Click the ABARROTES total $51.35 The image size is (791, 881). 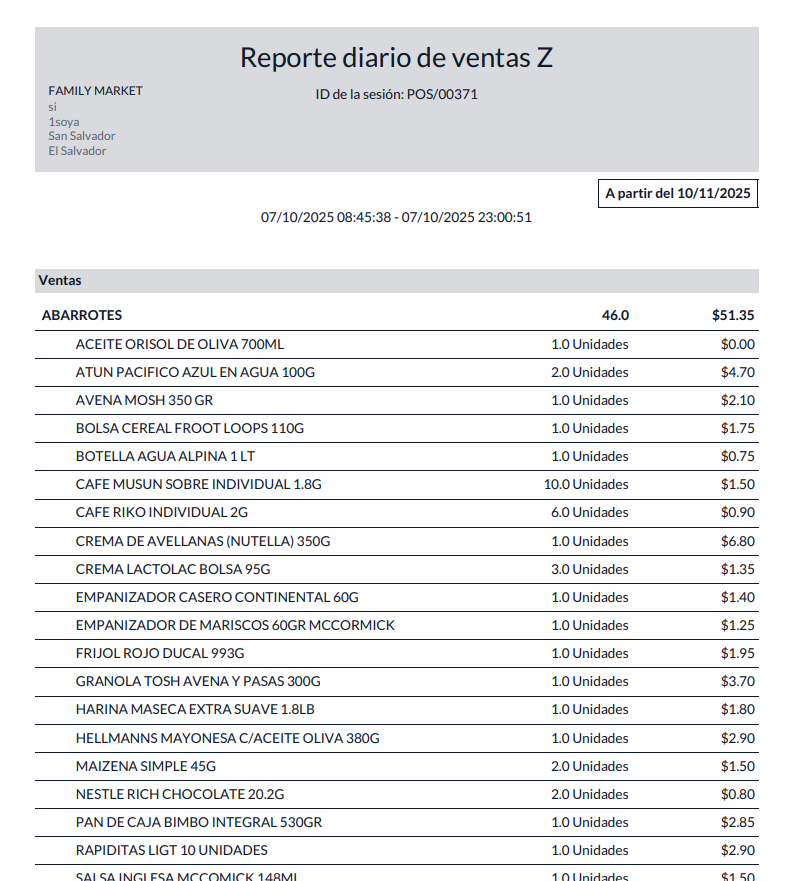pyautogui.click(x=732, y=315)
